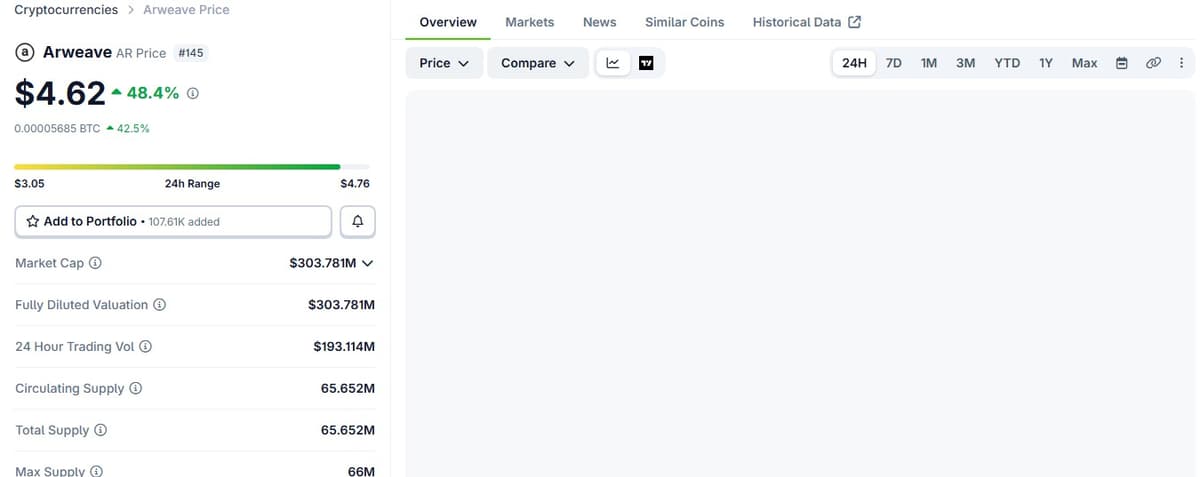This screenshot has width=1200, height=477.
Task: Select the YTD chart range
Action: (1007, 63)
